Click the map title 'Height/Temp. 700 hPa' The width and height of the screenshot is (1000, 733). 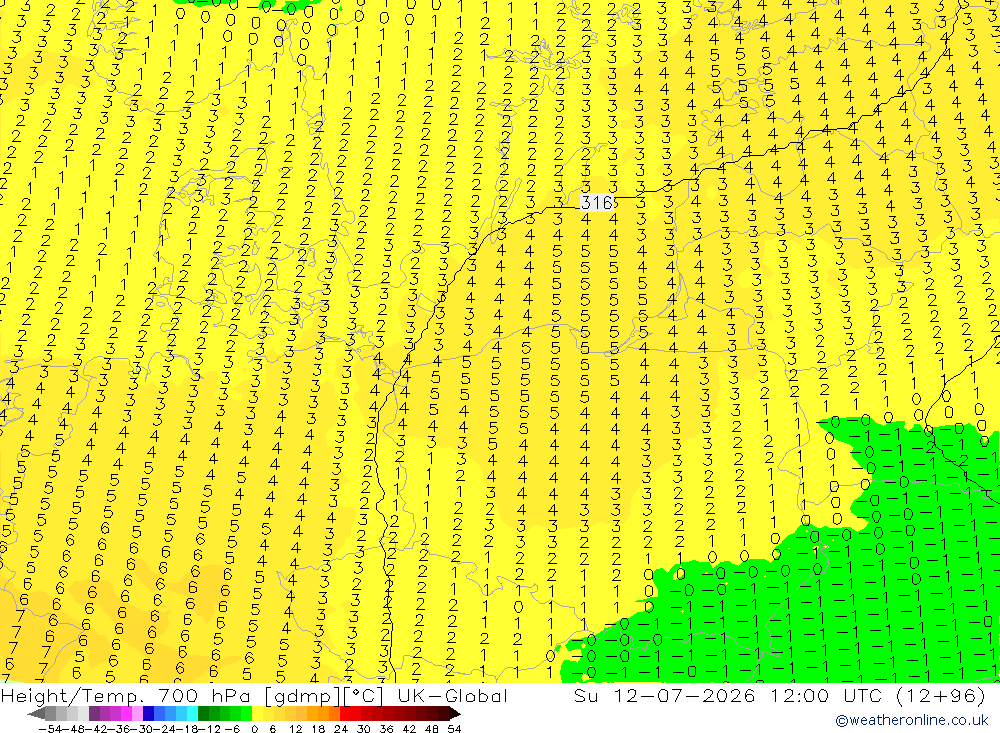(126, 696)
